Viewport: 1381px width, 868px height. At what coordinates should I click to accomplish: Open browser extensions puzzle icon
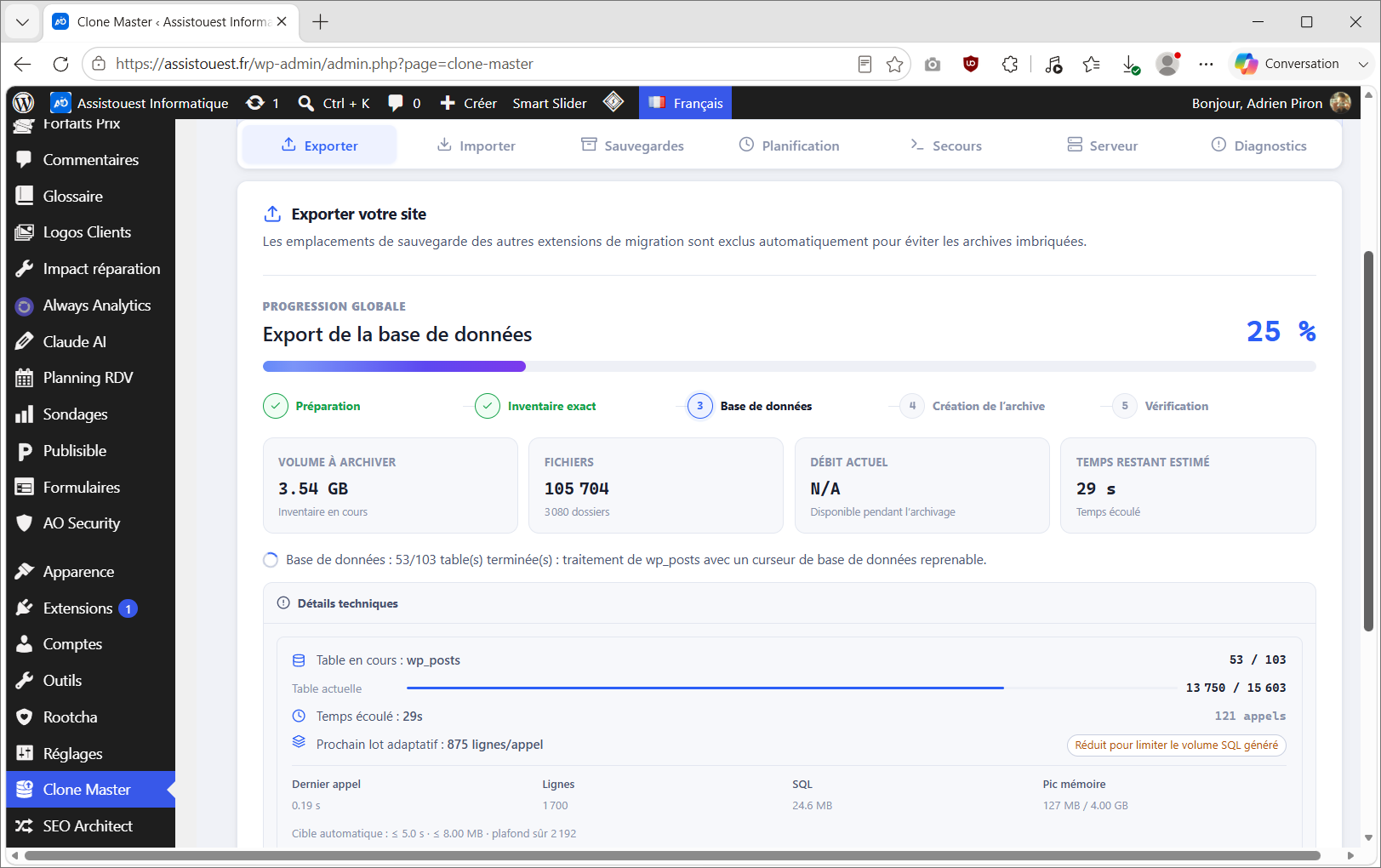[1010, 64]
